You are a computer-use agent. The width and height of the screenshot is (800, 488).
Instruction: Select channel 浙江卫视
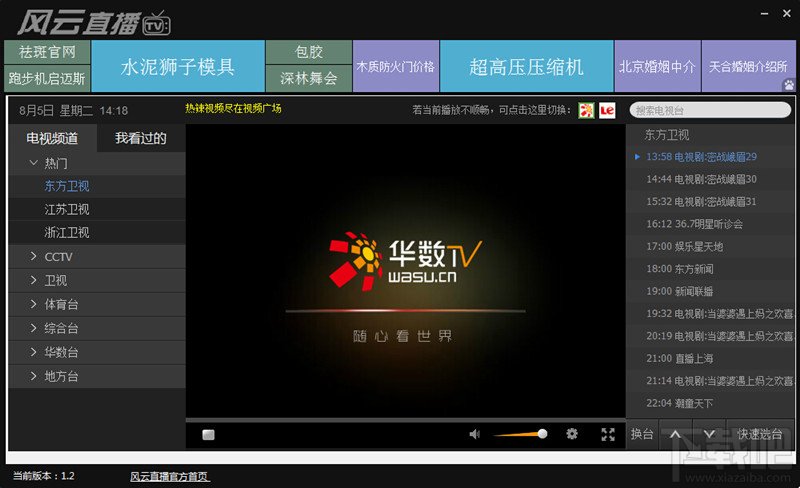(x=97, y=233)
